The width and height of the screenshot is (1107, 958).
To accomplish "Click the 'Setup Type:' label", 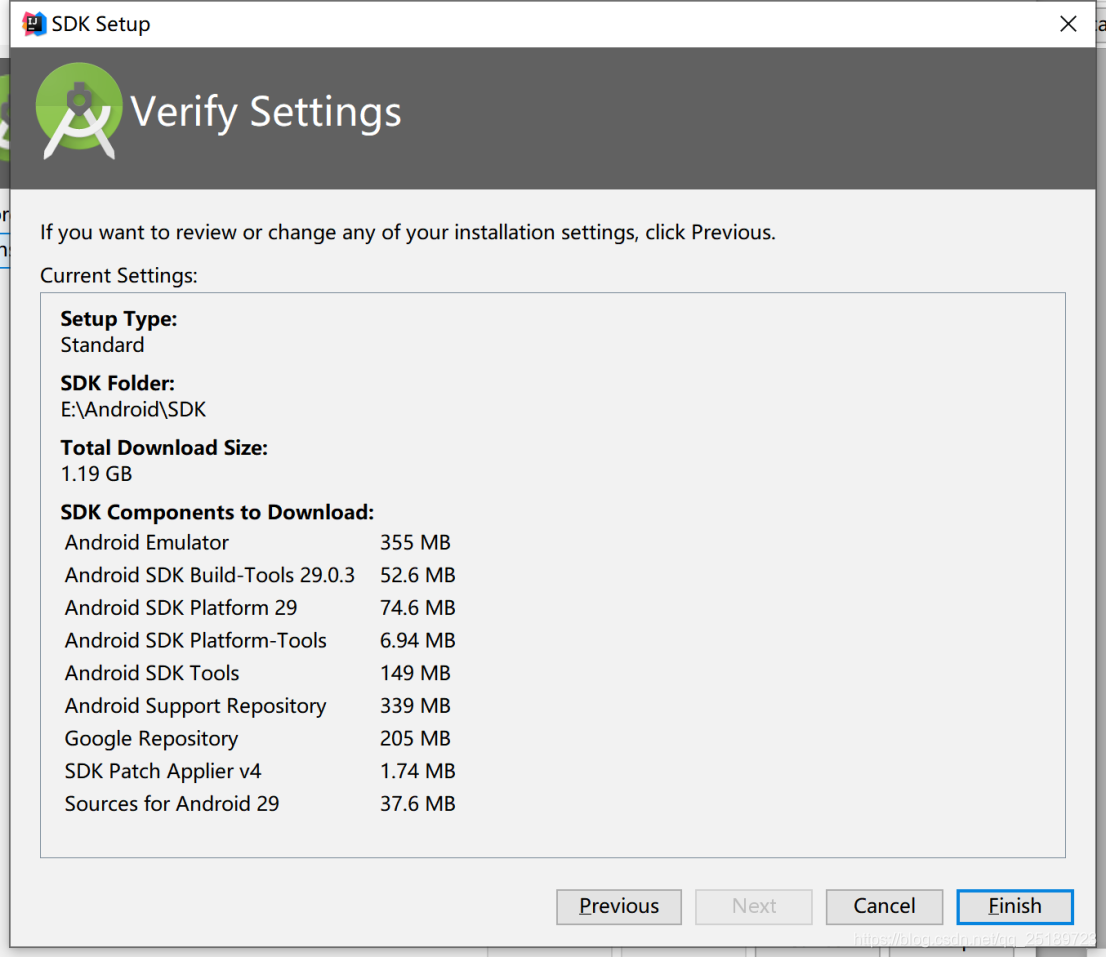I will (x=119, y=319).
